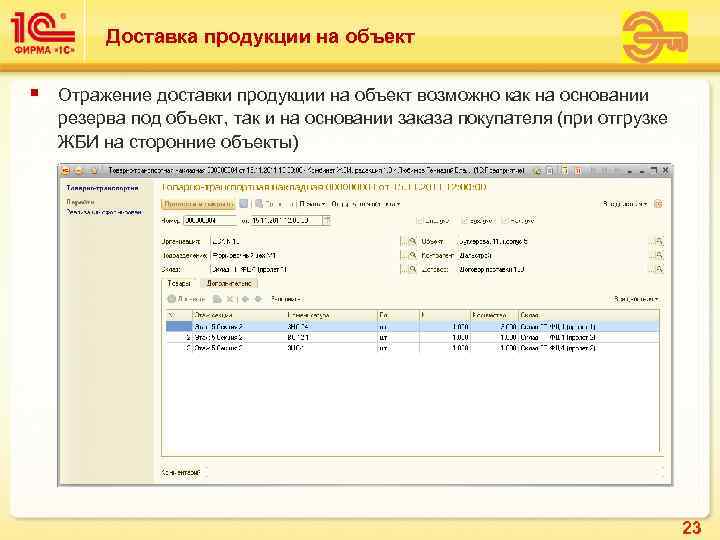Image resolution: width=720 pixels, height=540 pixels.
Task: Click the save diskette icon beside Провести и закрыть
Action: [x=244, y=203]
